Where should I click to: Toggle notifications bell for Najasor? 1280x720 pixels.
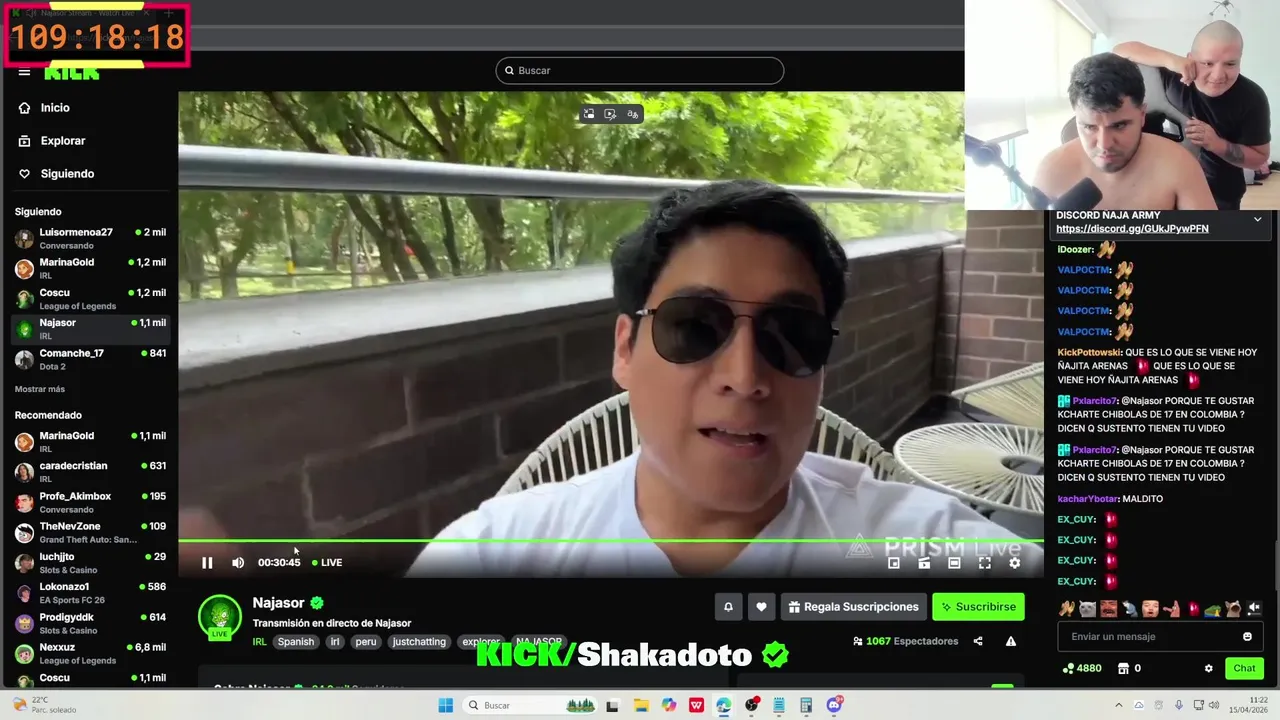click(x=728, y=607)
